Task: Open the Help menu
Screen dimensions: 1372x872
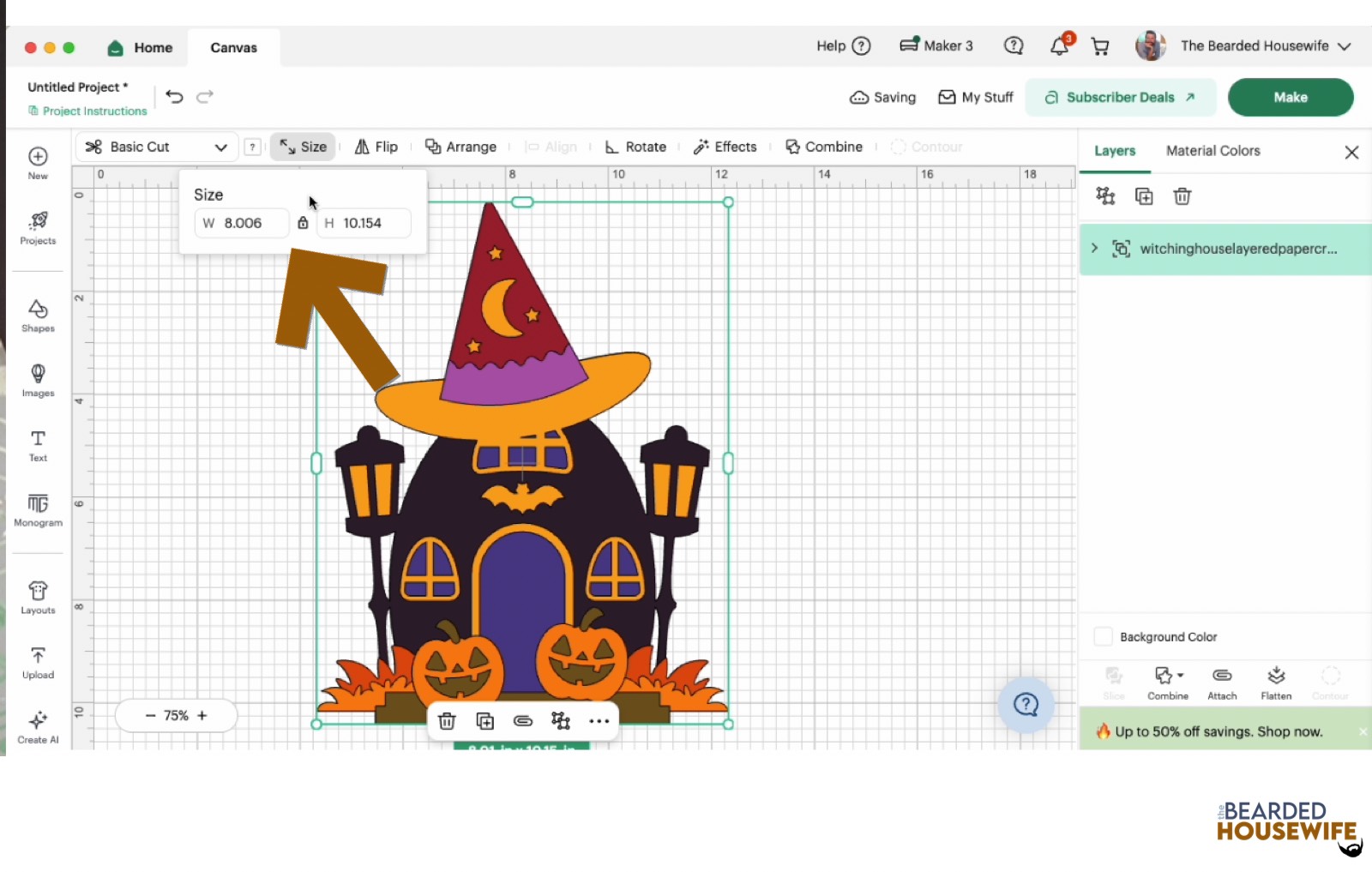Action: click(844, 46)
